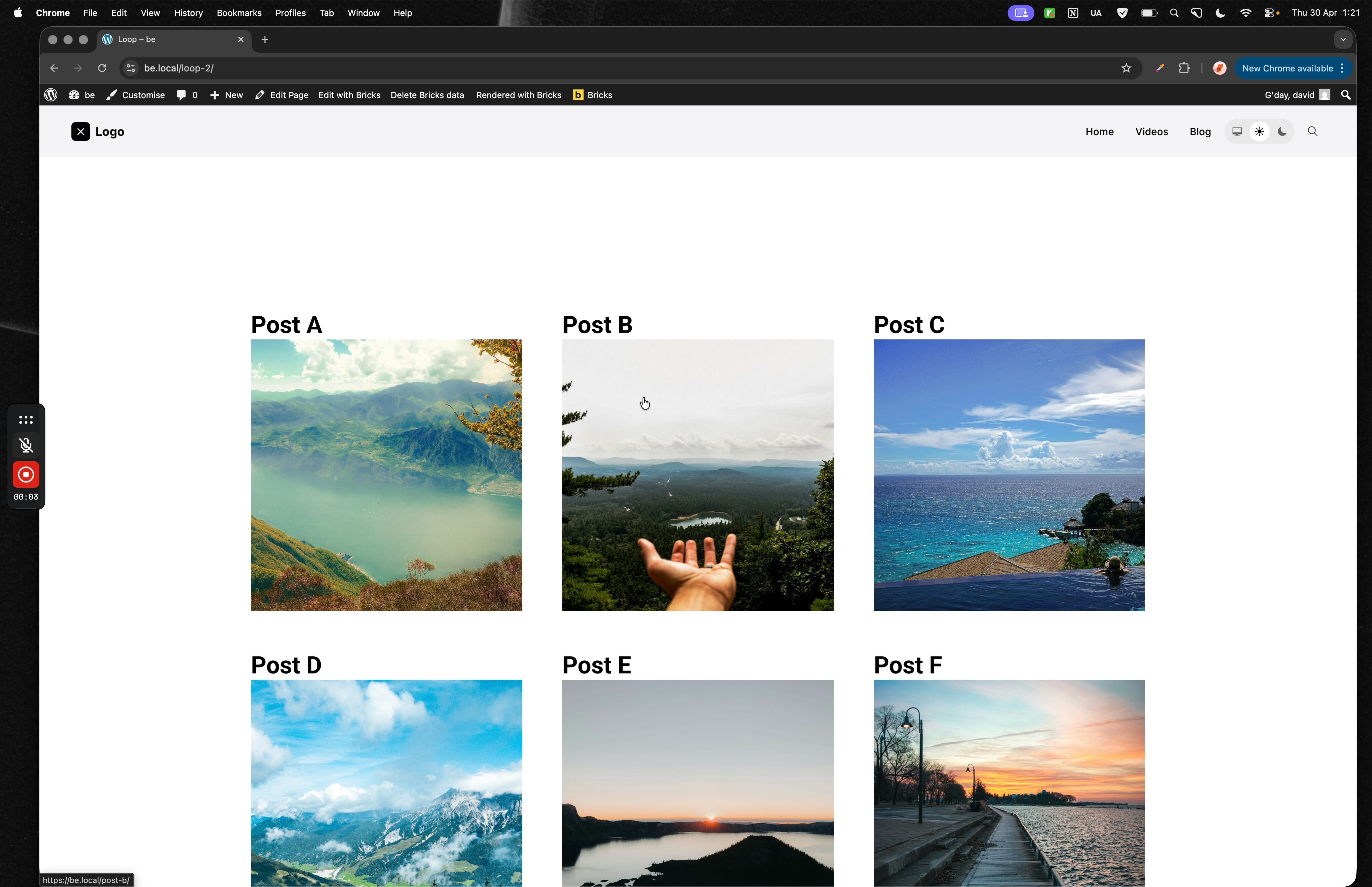This screenshot has height=887, width=1372.
Task: Bookmark this page with star icon
Action: [1126, 68]
